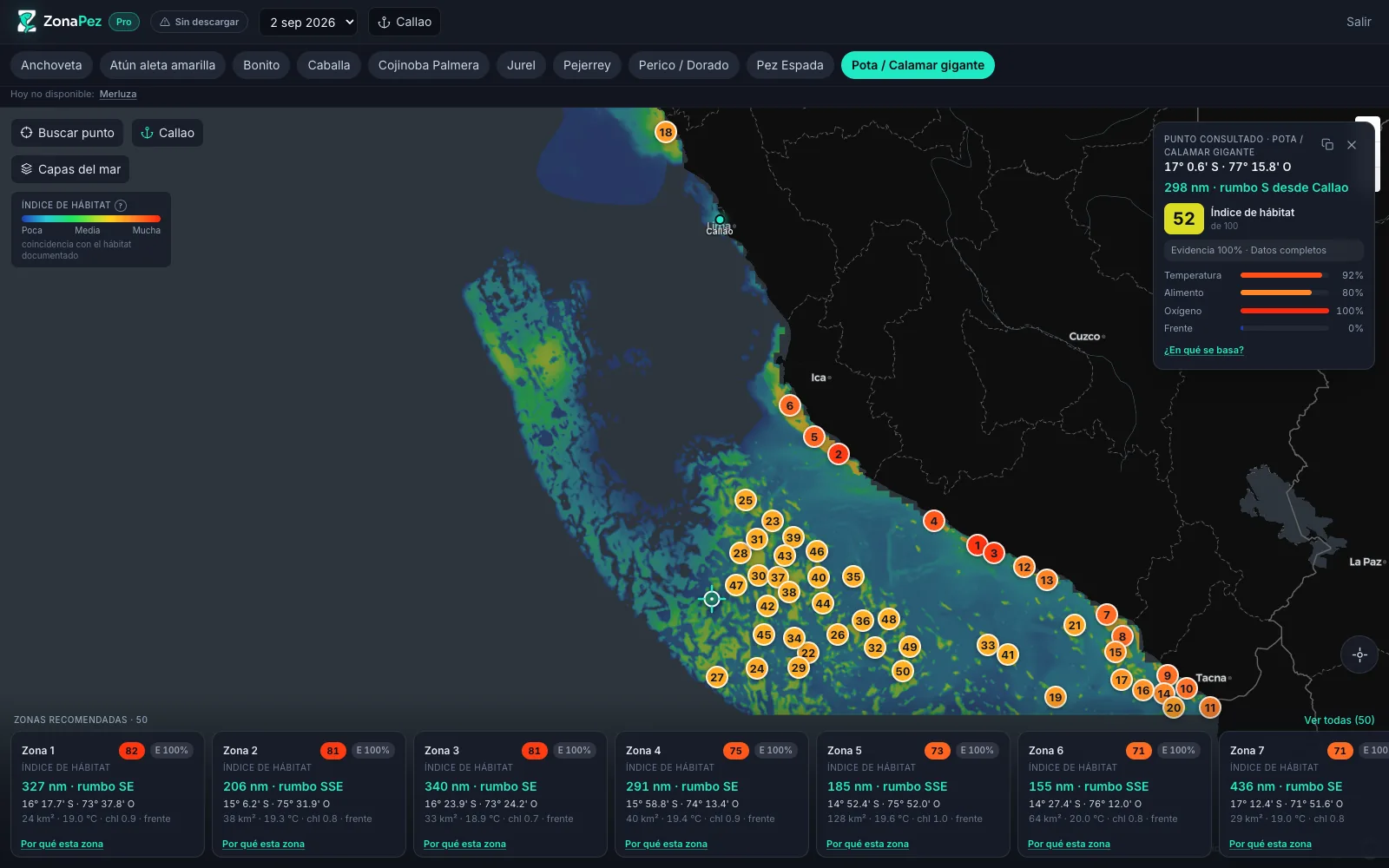Select the Anchoveta species tab
This screenshot has height=868, width=1389.
(x=51, y=65)
